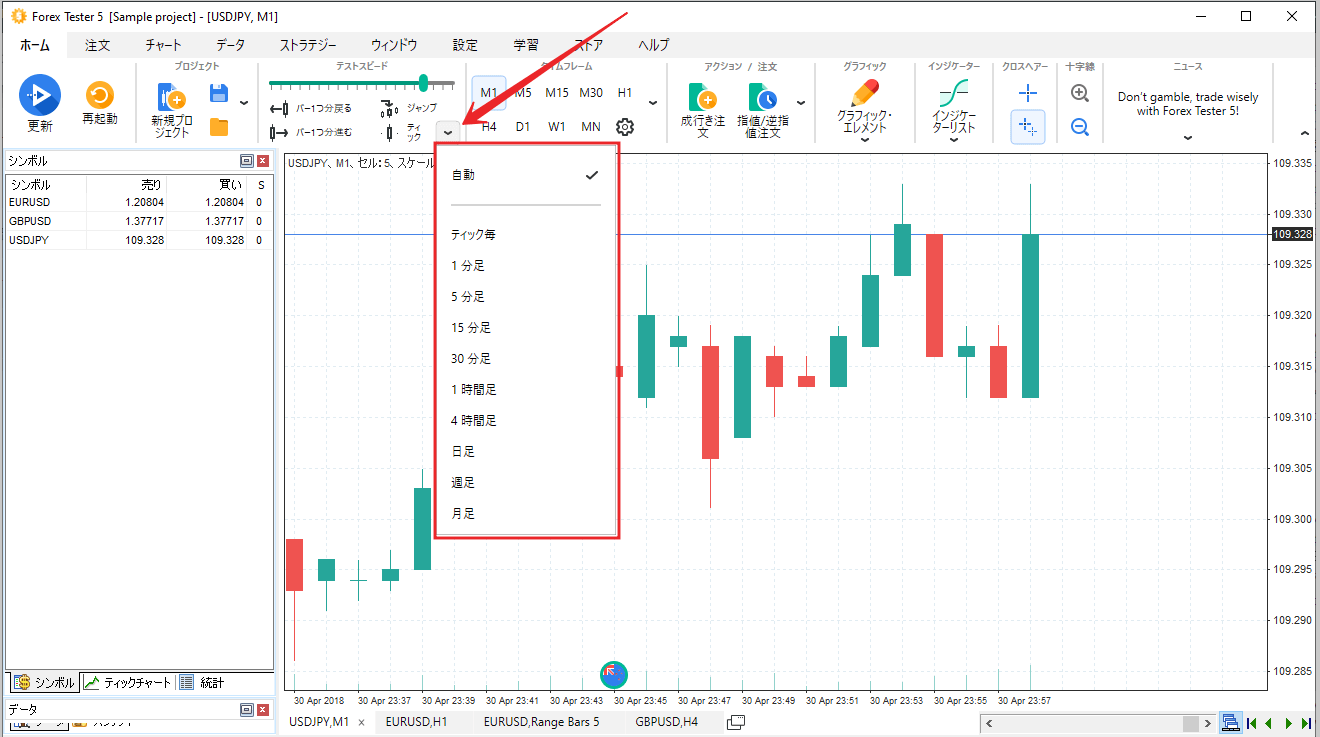Image resolution: width=1320 pixels, height=737 pixels.
Task: Click the blue update play icon
Action: tap(40, 95)
